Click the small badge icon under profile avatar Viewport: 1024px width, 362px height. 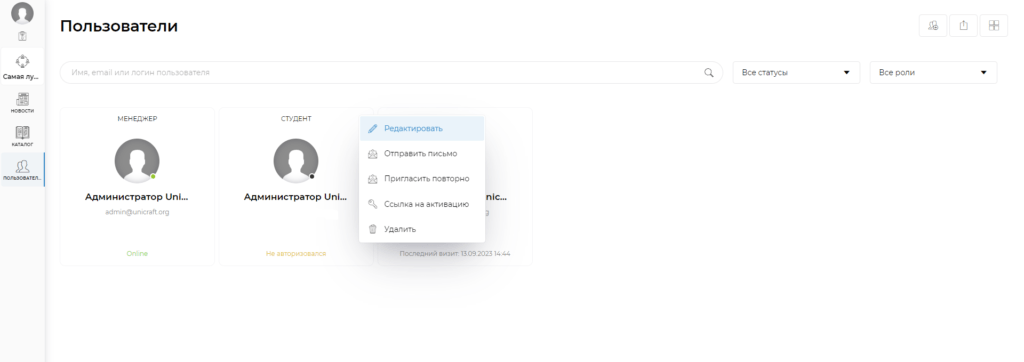click(22, 36)
